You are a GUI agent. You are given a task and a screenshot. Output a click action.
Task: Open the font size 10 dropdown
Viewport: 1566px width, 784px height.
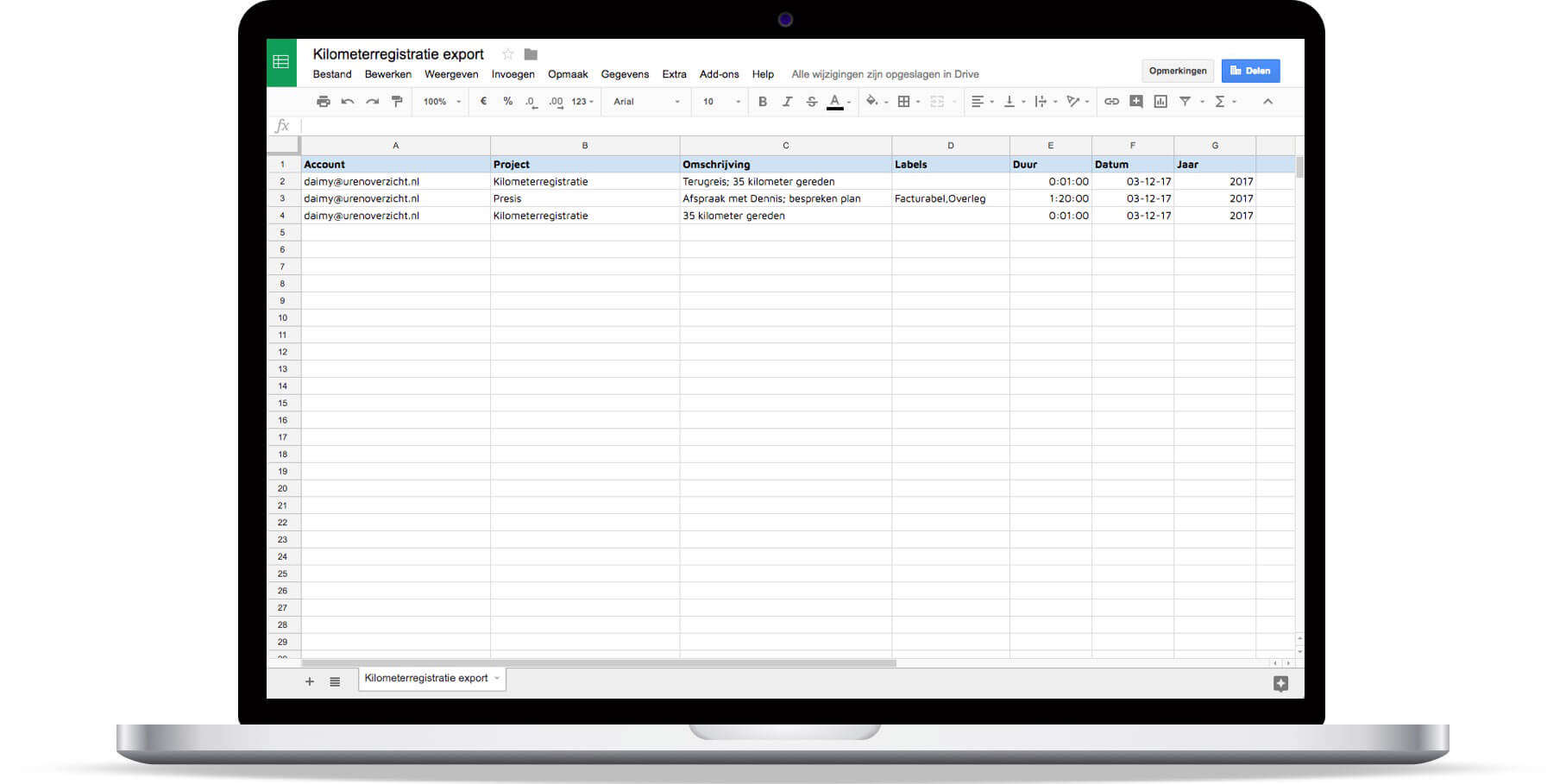tap(721, 102)
